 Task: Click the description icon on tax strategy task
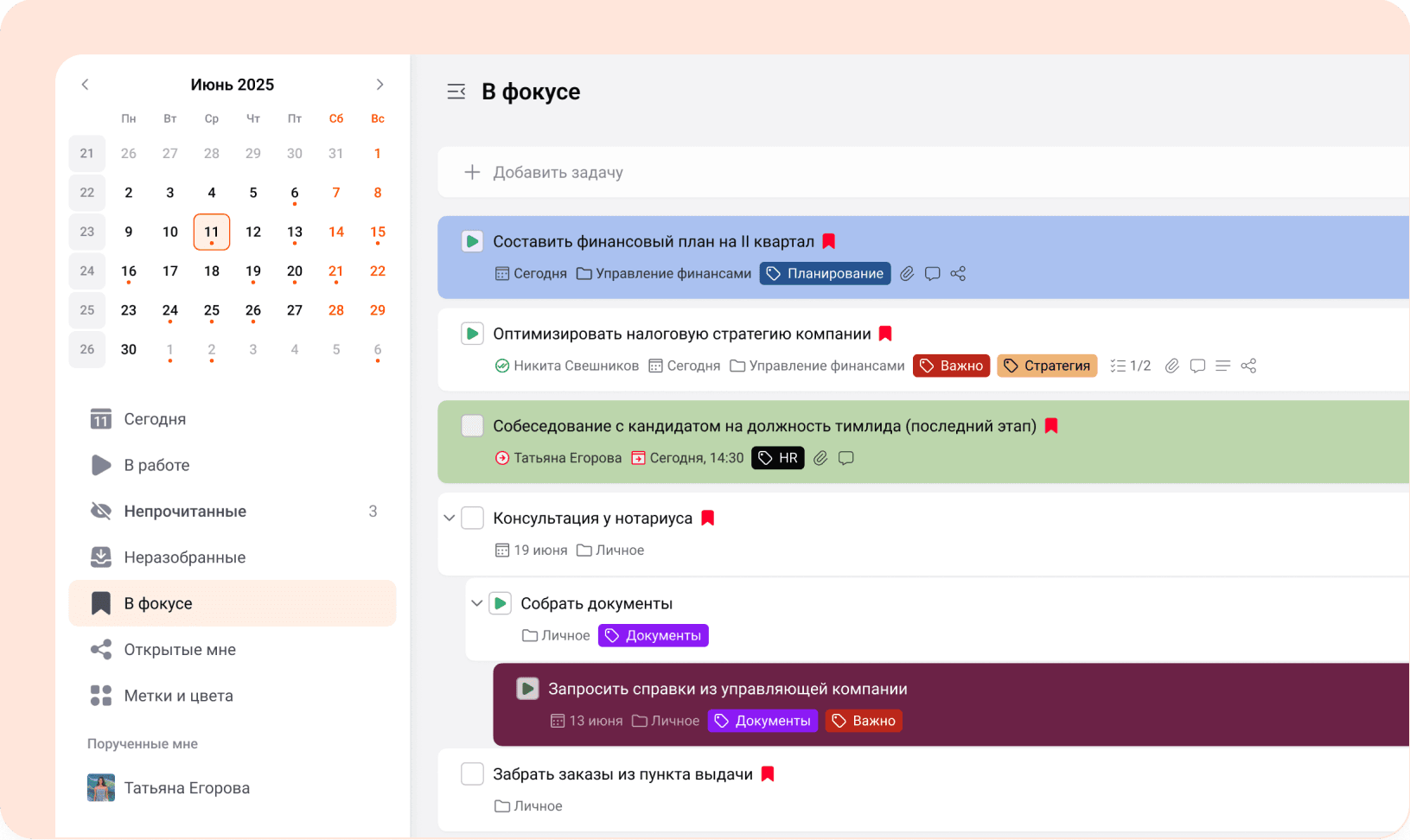(1222, 365)
